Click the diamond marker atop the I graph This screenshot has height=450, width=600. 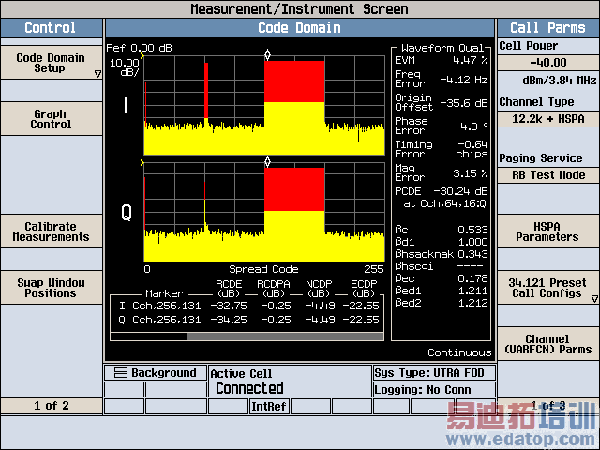tap(267, 55)
